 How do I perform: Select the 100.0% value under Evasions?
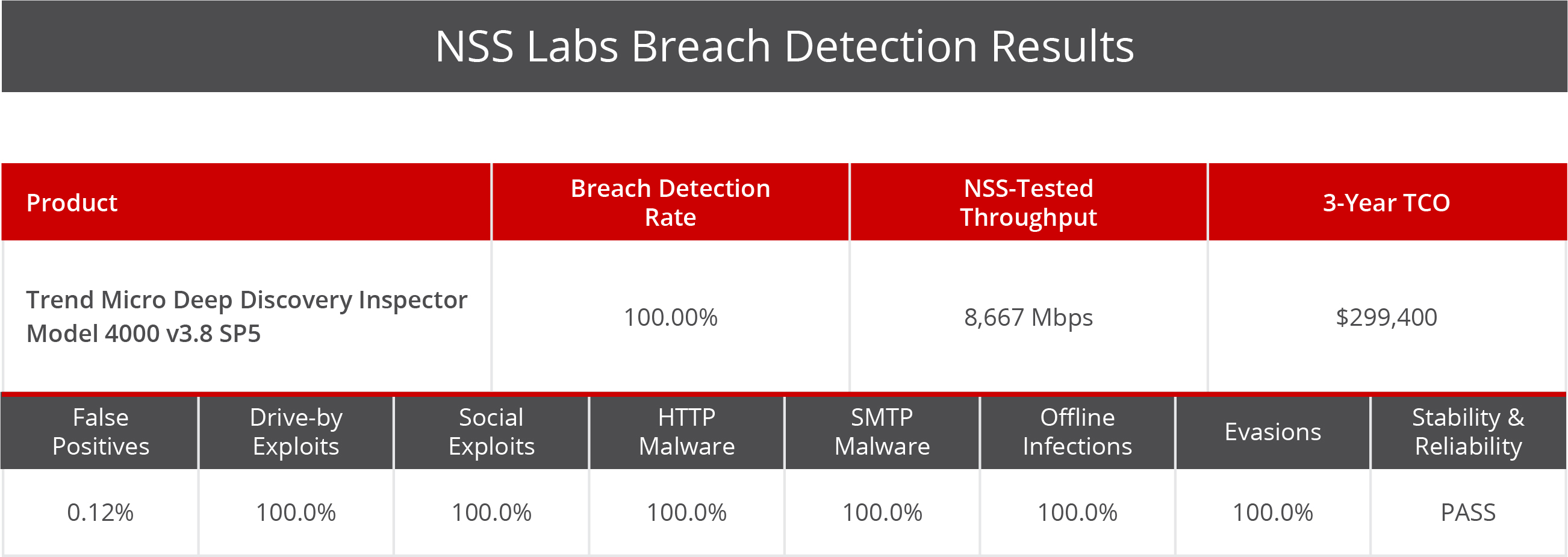click(1273, 512)
